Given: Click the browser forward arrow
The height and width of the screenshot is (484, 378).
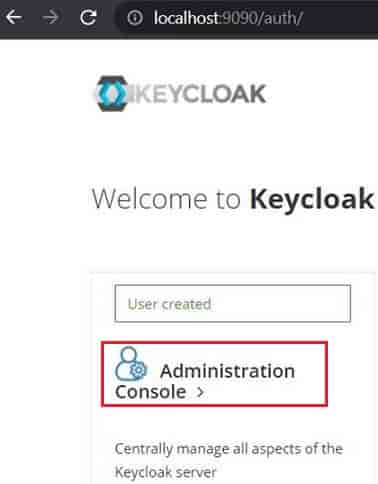Looking at the screenshot, I should [51, 17].
